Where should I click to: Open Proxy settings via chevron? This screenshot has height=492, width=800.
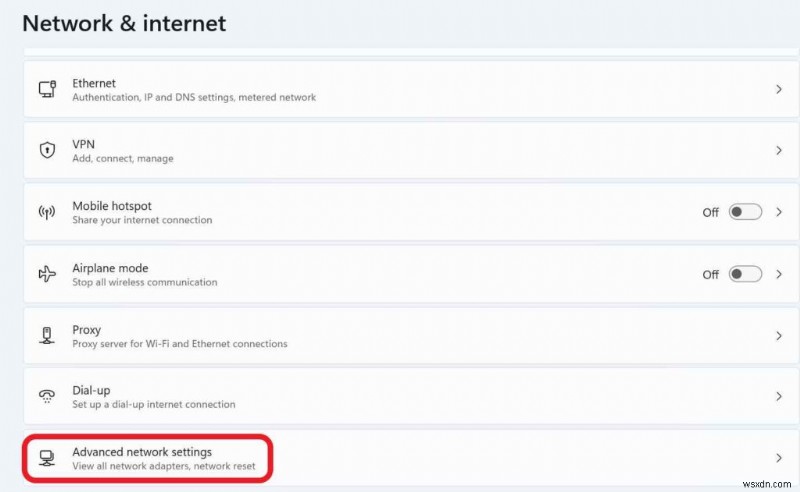coord(779,335)
